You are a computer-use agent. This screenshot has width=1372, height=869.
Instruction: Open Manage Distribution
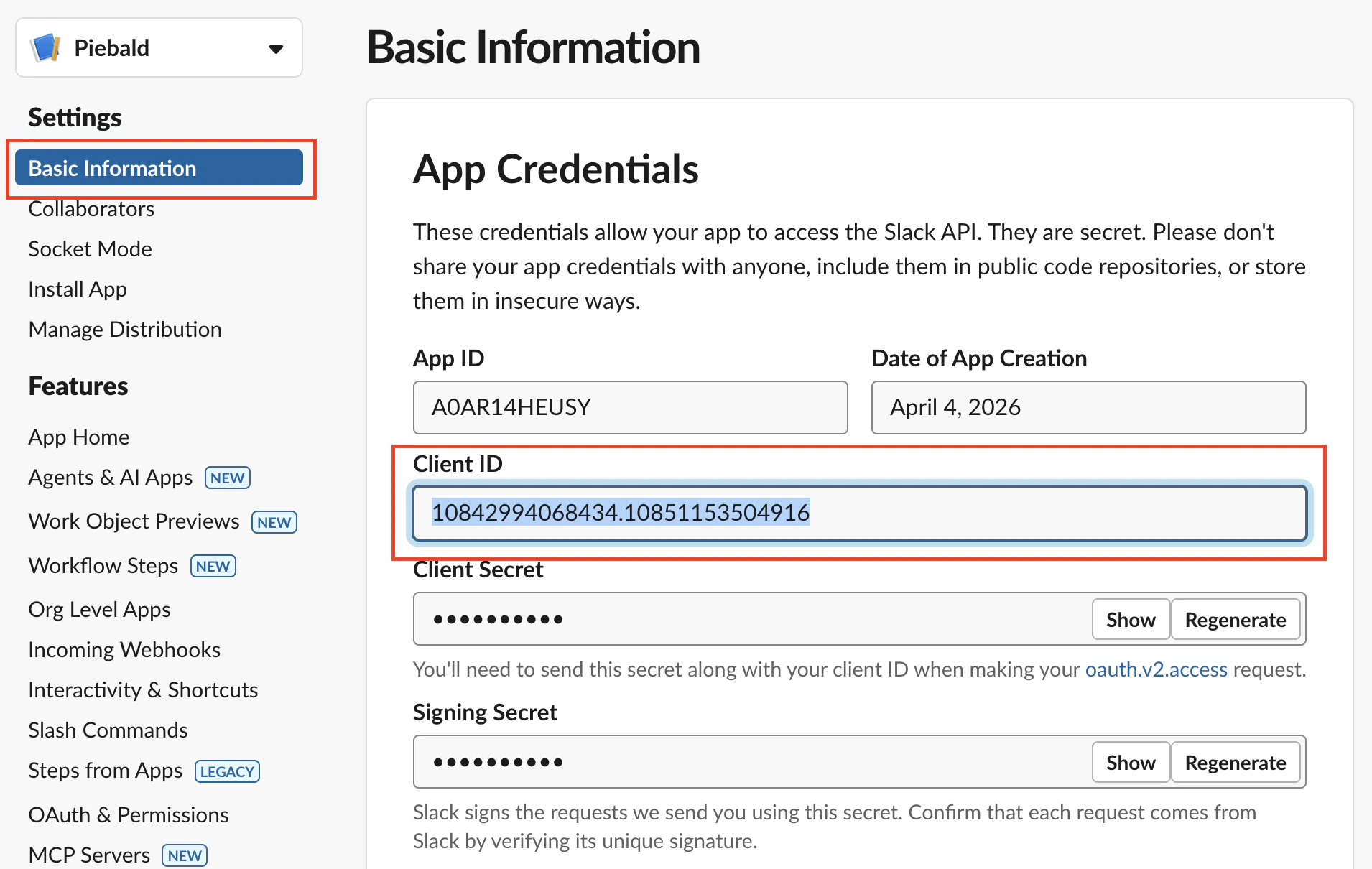click(125, 330)
